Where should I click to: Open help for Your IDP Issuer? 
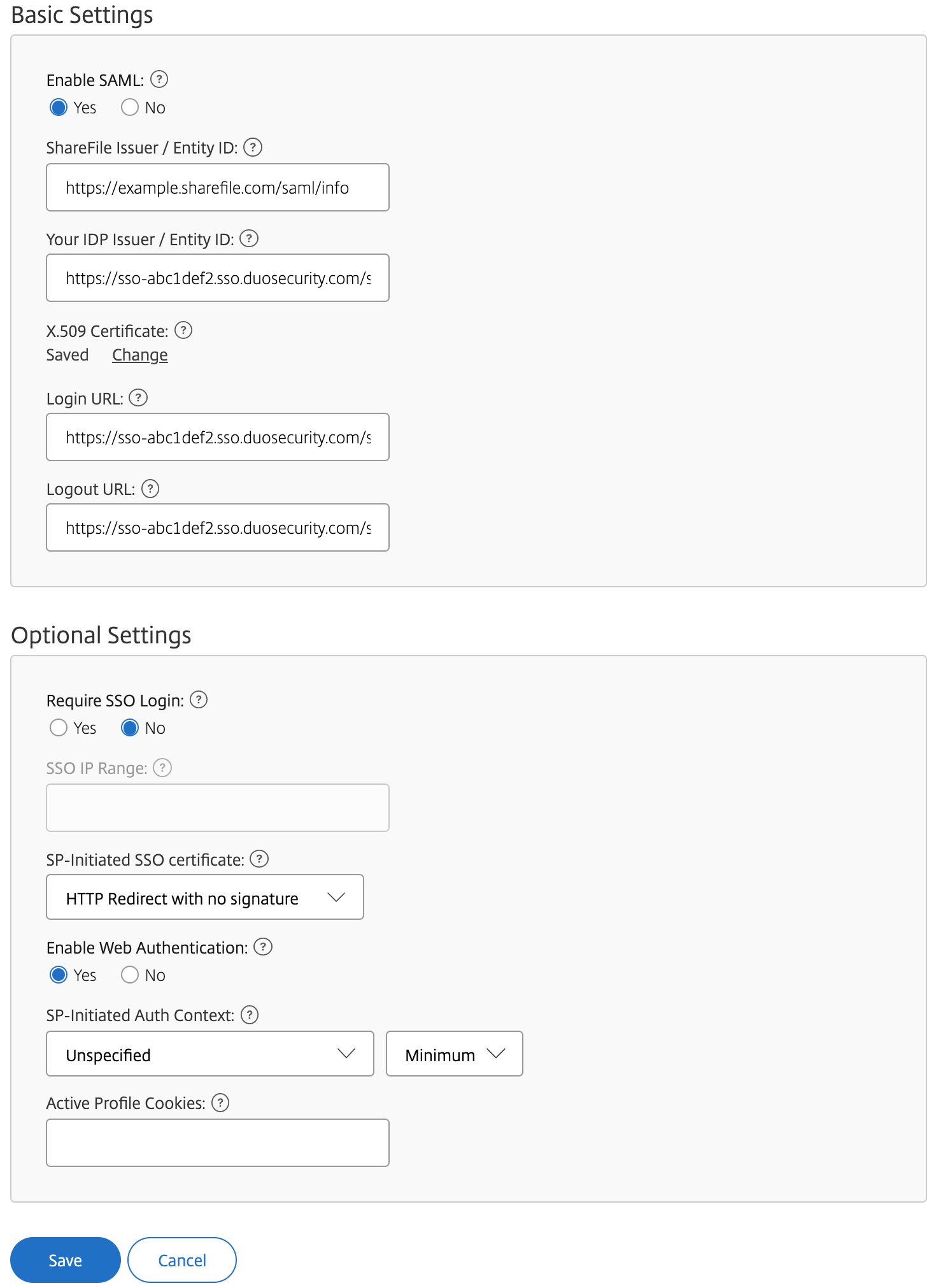coord(251,239)
